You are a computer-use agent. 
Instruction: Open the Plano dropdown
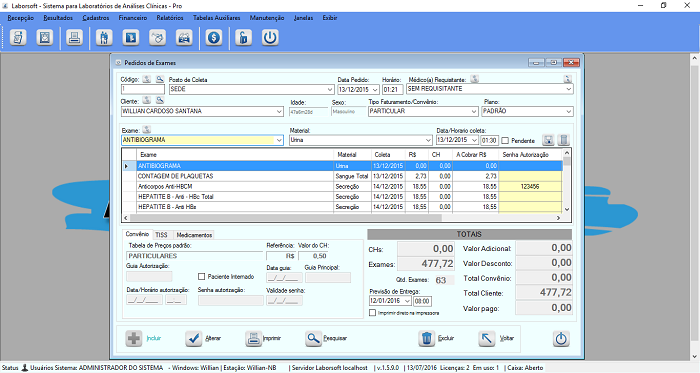pyautogui.click(x=569, y=111)
